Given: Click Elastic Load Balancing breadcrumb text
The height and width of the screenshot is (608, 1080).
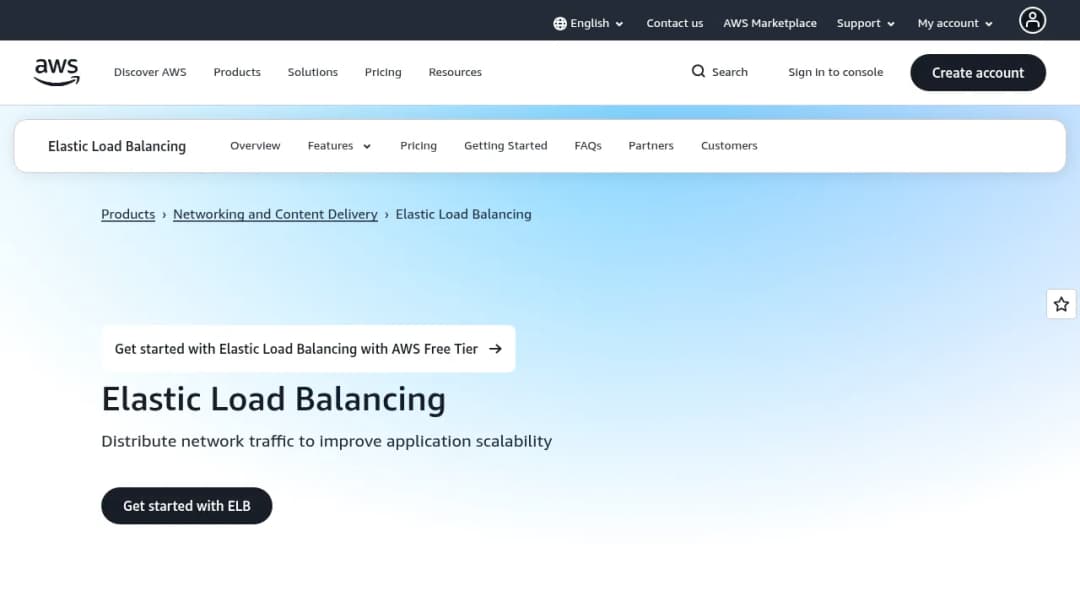Looking at the screenshot, I should tap(464, 214).
